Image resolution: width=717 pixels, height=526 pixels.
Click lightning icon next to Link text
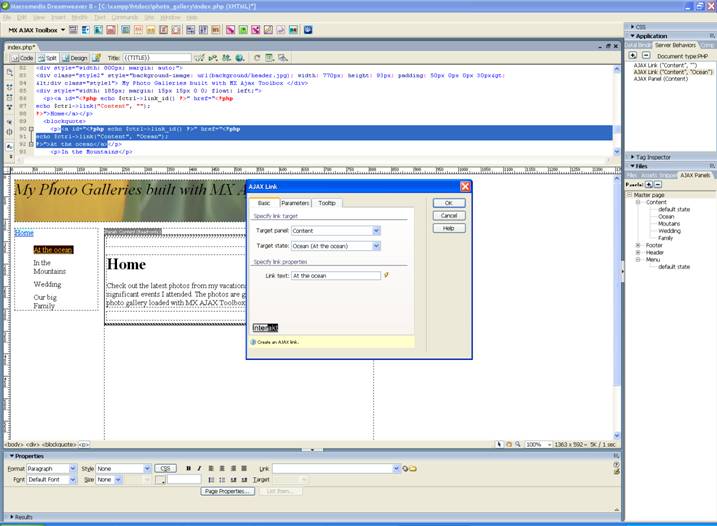[386, 275]
